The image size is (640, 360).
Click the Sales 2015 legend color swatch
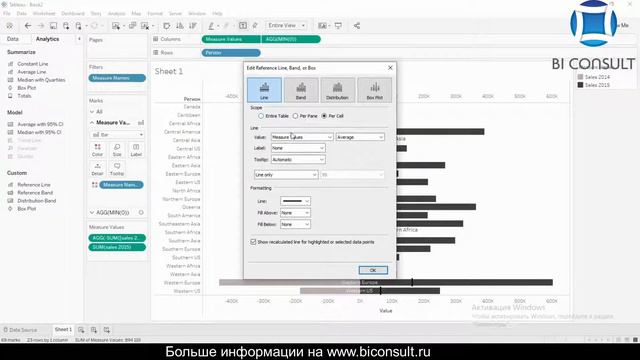(x=580, y=85)
